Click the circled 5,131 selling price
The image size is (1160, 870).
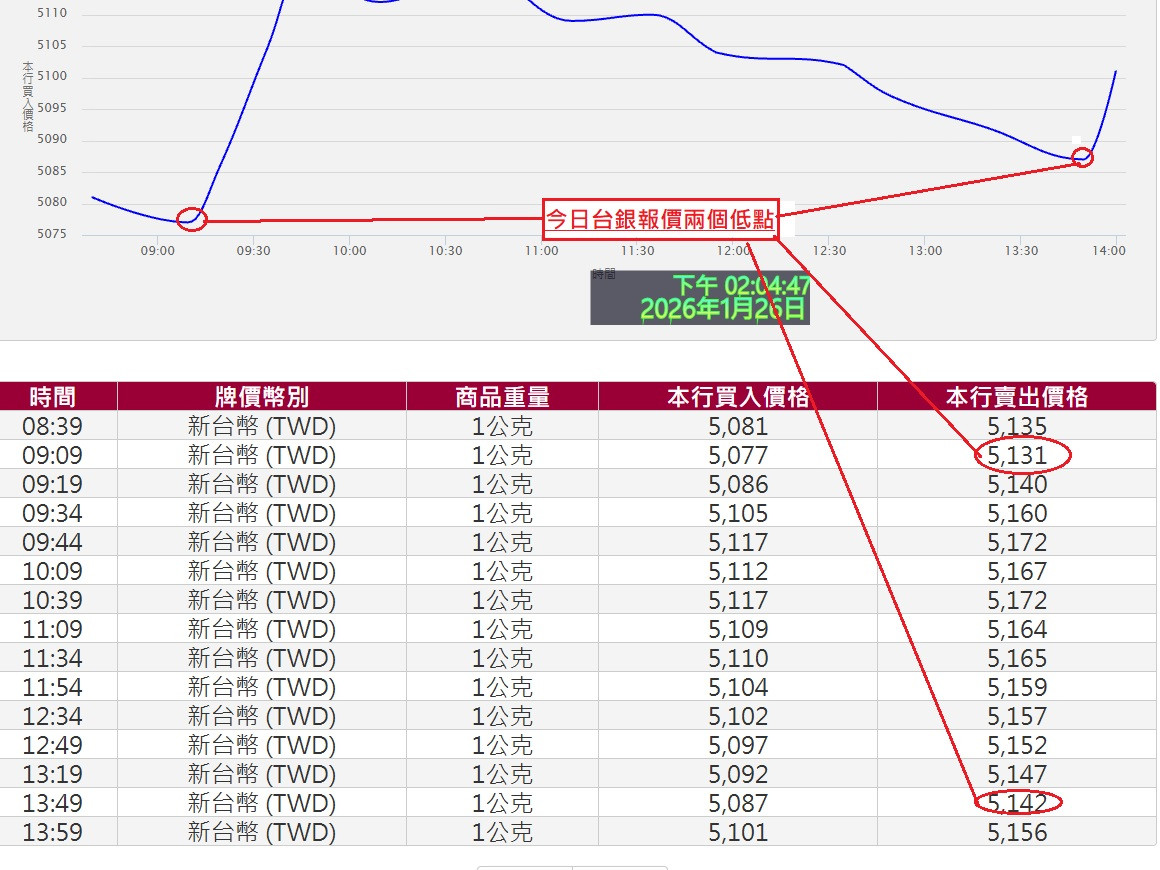tap(1017, 456)
